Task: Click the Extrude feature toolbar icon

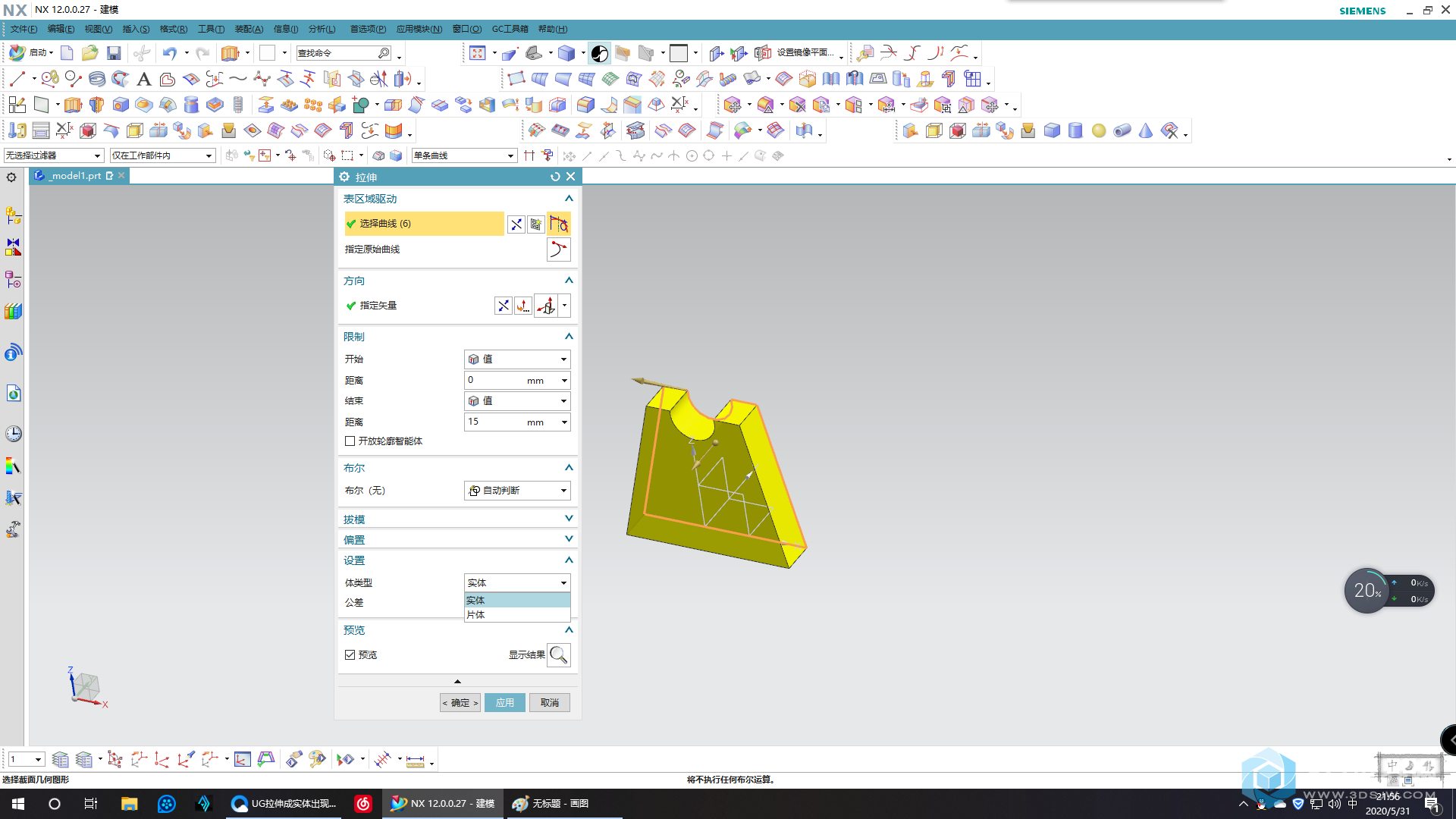Action: coord(73,105)
